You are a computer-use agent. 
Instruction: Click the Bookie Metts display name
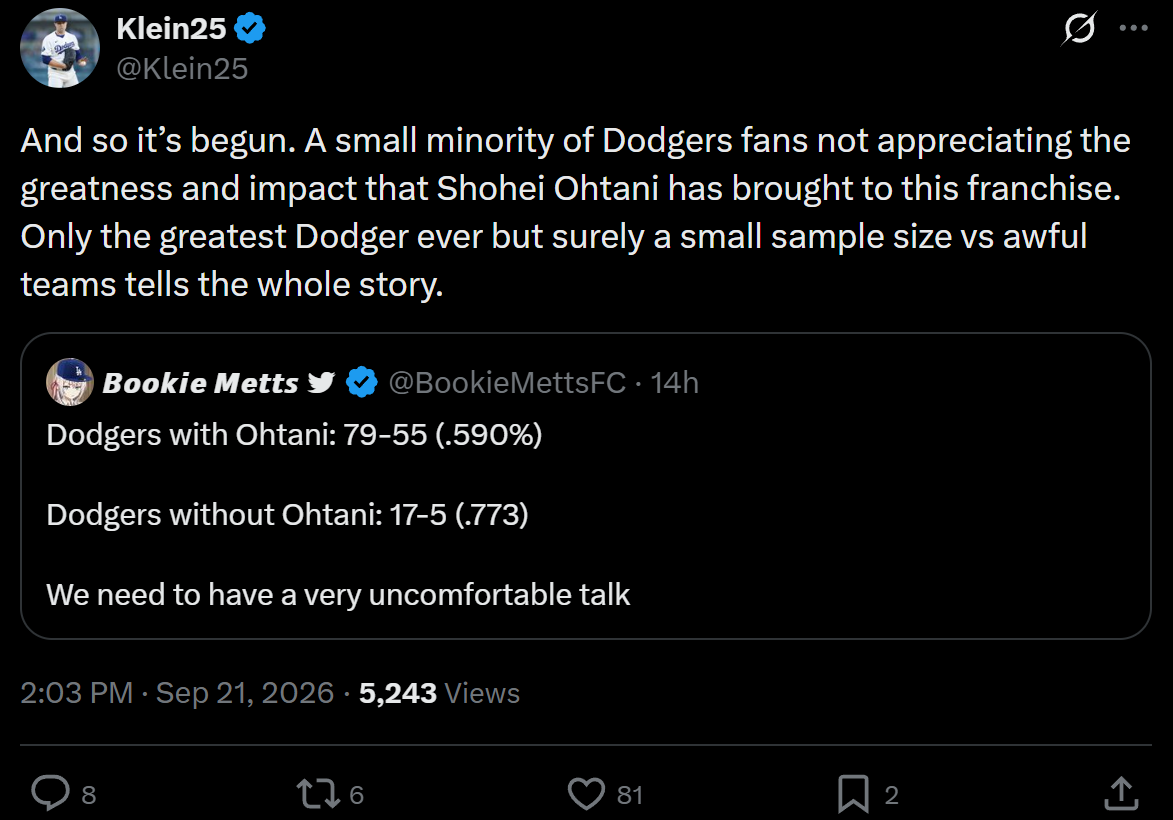[x=200, y=383]
